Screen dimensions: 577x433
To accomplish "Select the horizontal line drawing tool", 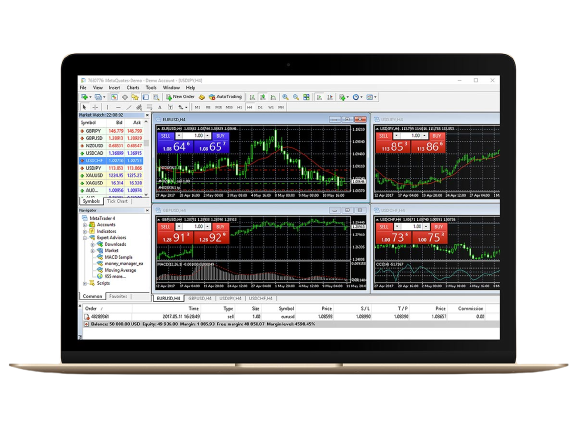I will (x=118, y=107).
